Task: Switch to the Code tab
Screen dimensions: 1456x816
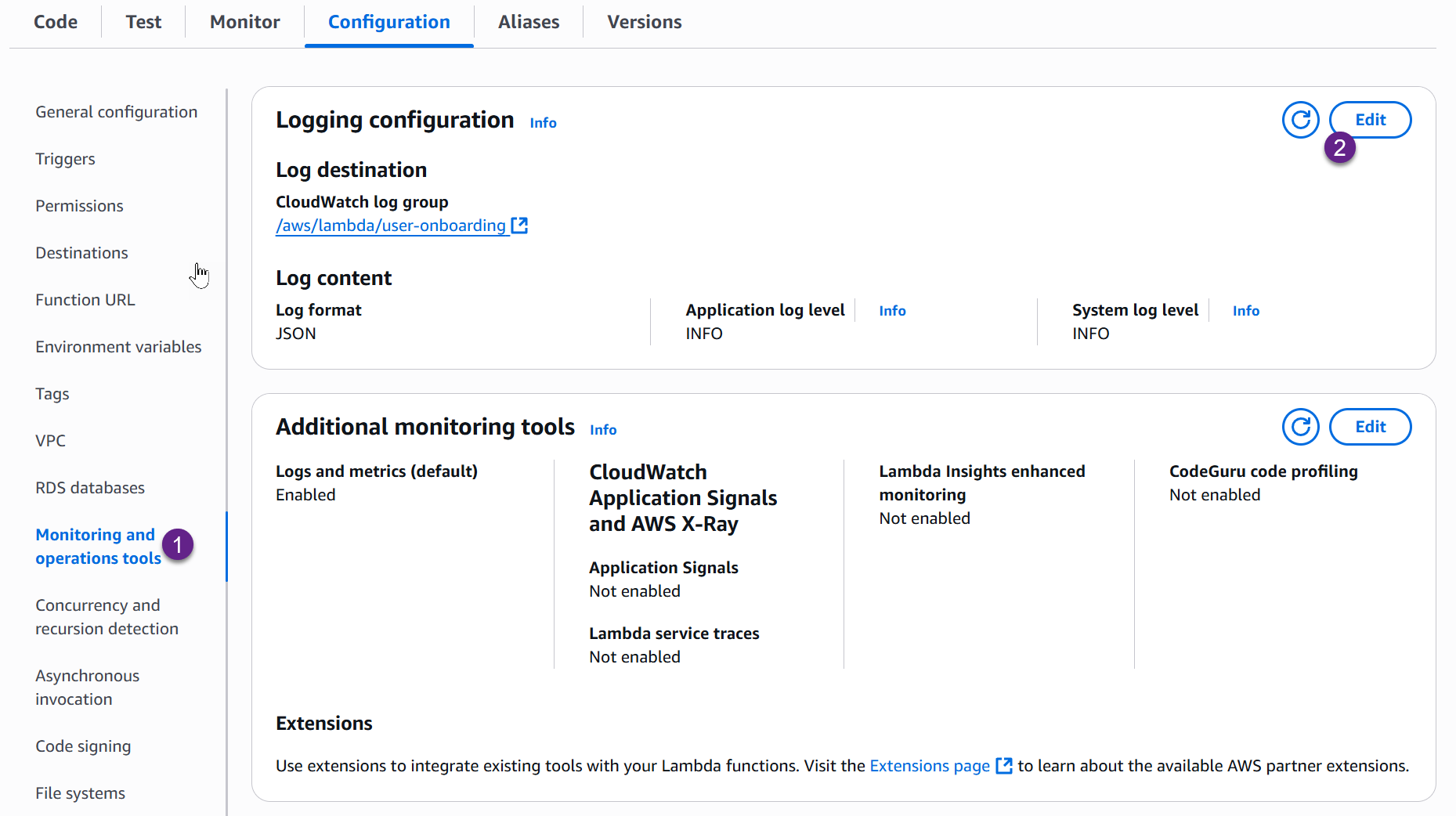Action: pyautogui.click(x=55, y=21)
